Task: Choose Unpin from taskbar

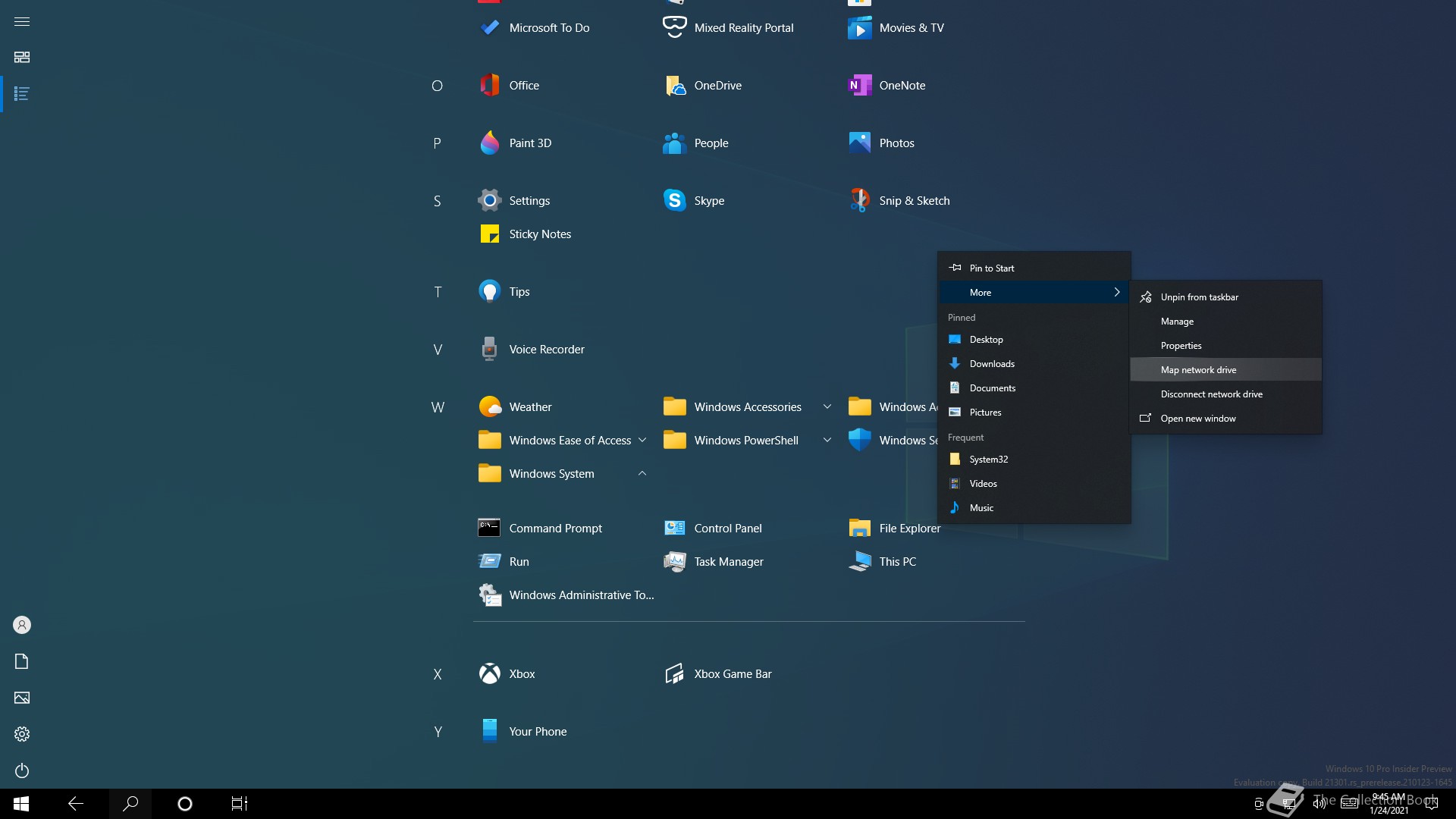Action: (x=1225, y=297)
